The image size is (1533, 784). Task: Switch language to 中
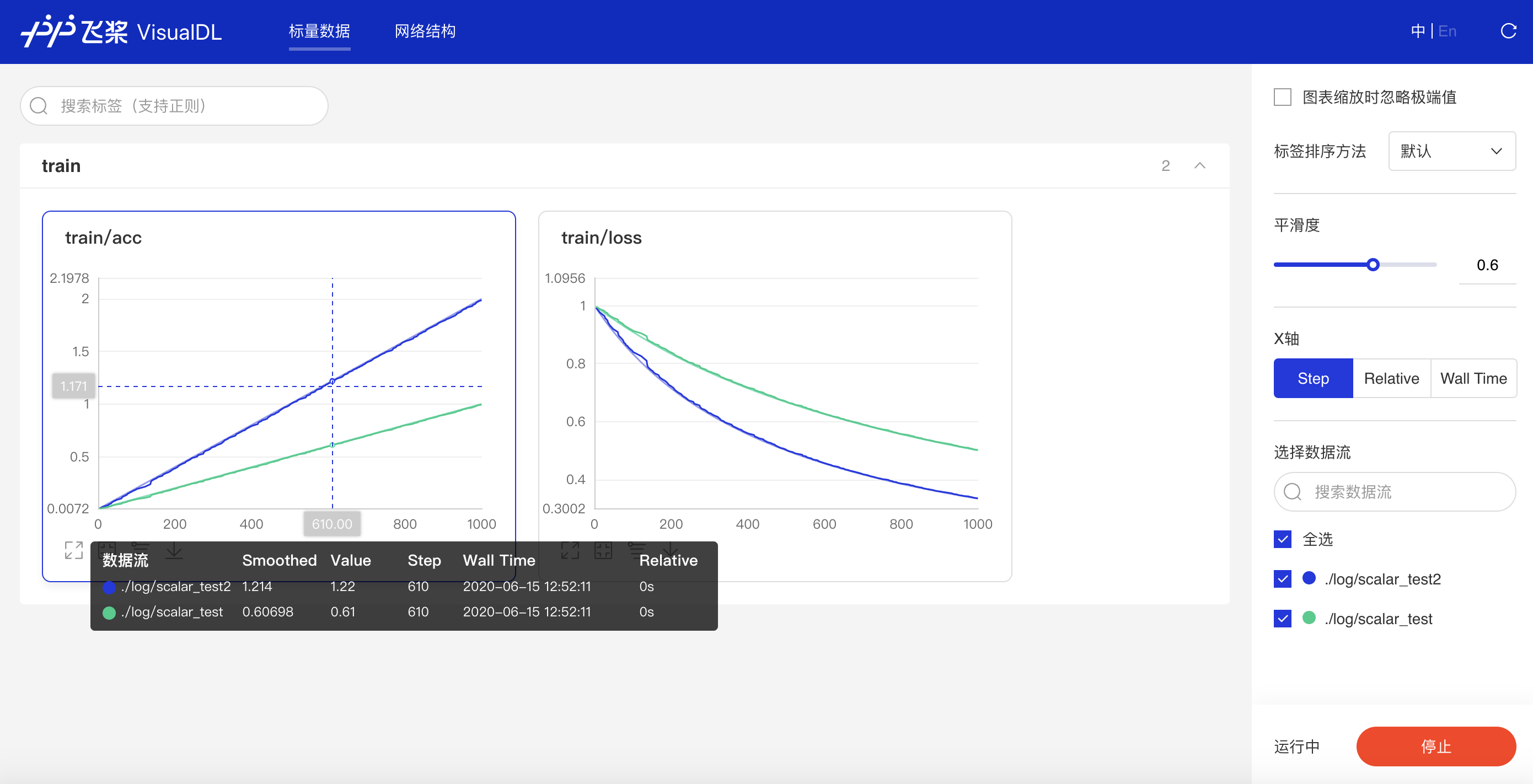click(x=1418, y=31)
